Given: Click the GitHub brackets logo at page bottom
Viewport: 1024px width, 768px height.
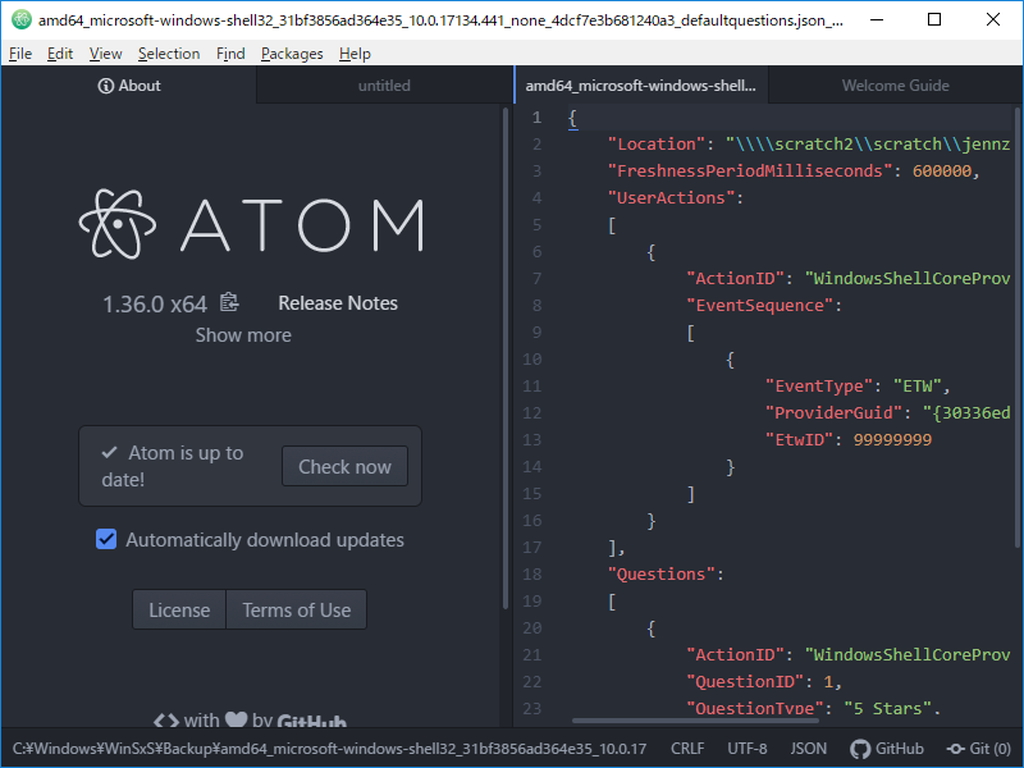Looking at the screenshot, I should [165, 720].
